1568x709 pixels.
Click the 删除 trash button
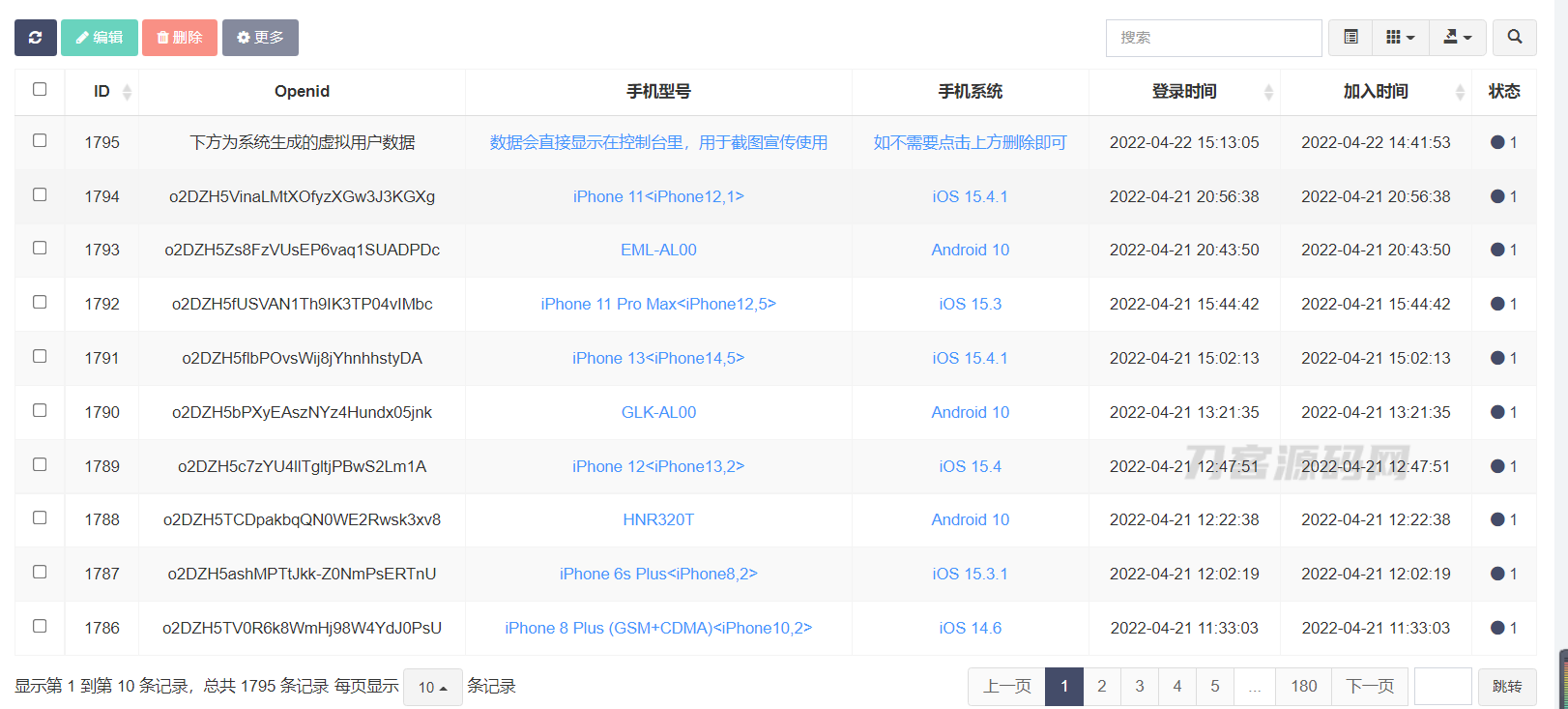point(180,38)
